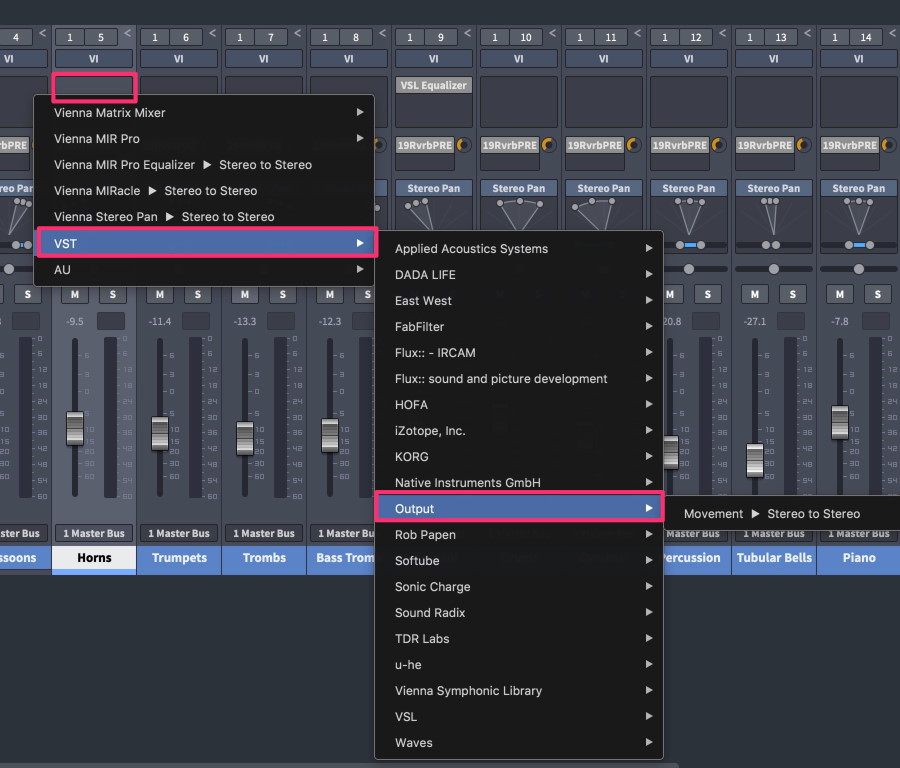The image size is (900, 768).
Task: Click the Piano volume fader handle
Action: point(840,422)
